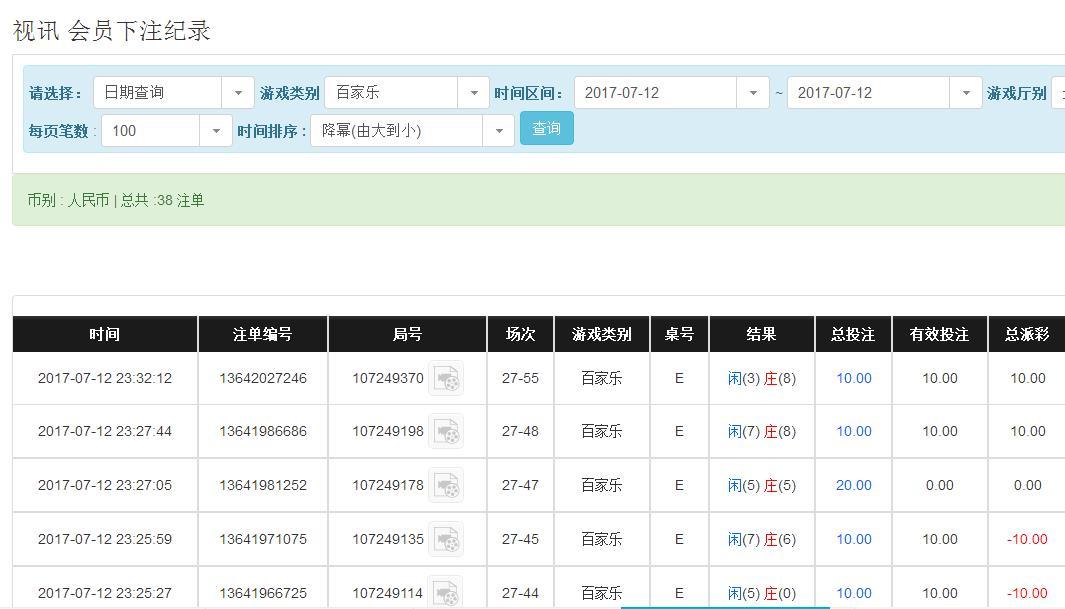Expand the 百家乐 game type dropdown arrow
The height and width of the screenshot is (609, 1065).
click(x=473, y=93)
